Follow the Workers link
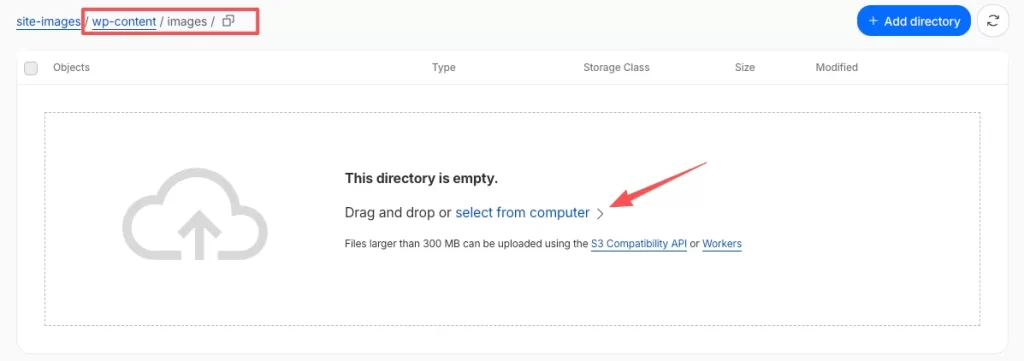 (722, 244)
